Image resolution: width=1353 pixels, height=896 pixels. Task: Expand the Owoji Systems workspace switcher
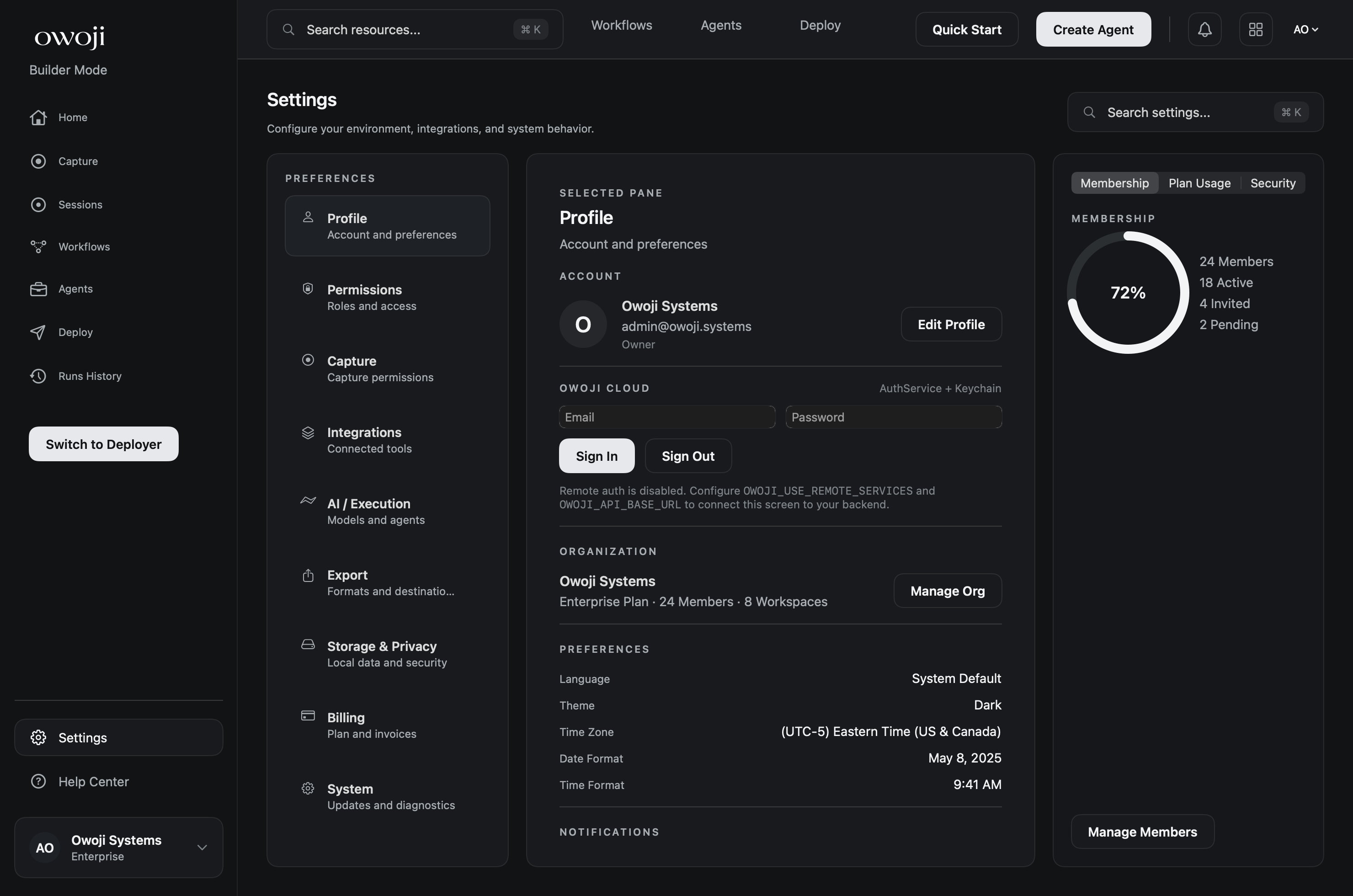(x=118, y=848)
